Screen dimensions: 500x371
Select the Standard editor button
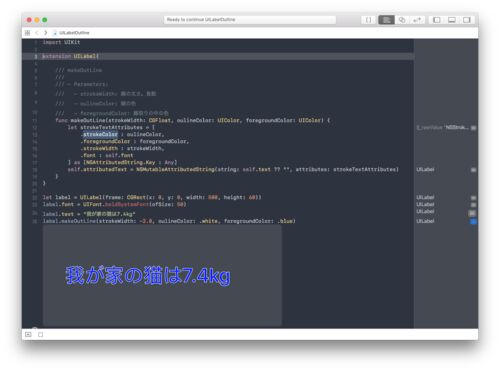point(386,20)
